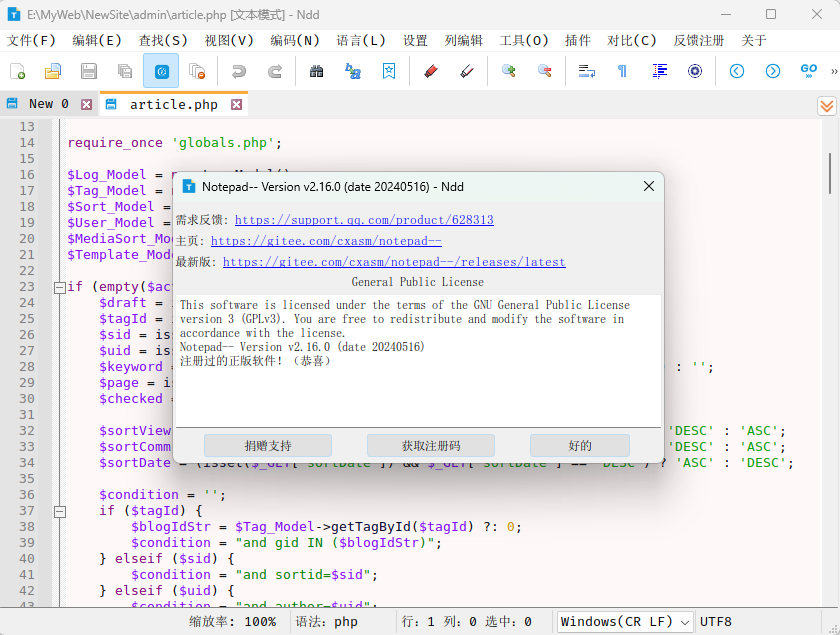Screen dimensions: 840x635
Task: Open the 编码(N) menu
Action: point(295,41)
